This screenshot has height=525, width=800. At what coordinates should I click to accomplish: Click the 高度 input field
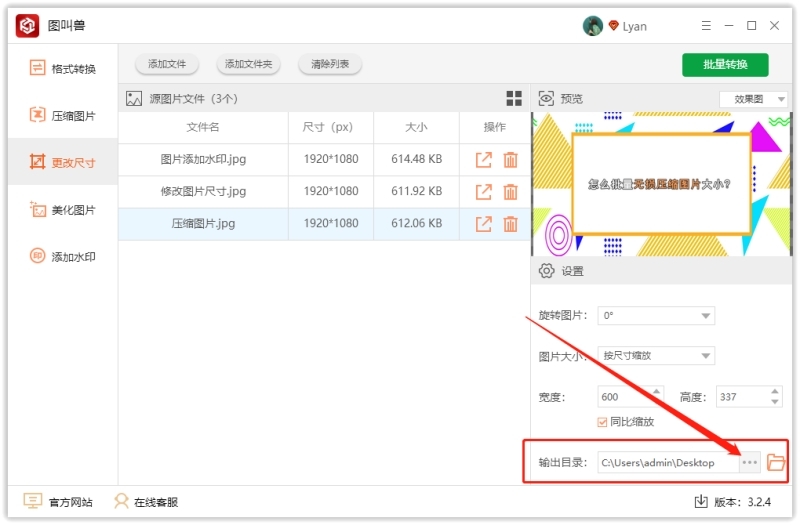pyautogui.click(x=740, y=397)
